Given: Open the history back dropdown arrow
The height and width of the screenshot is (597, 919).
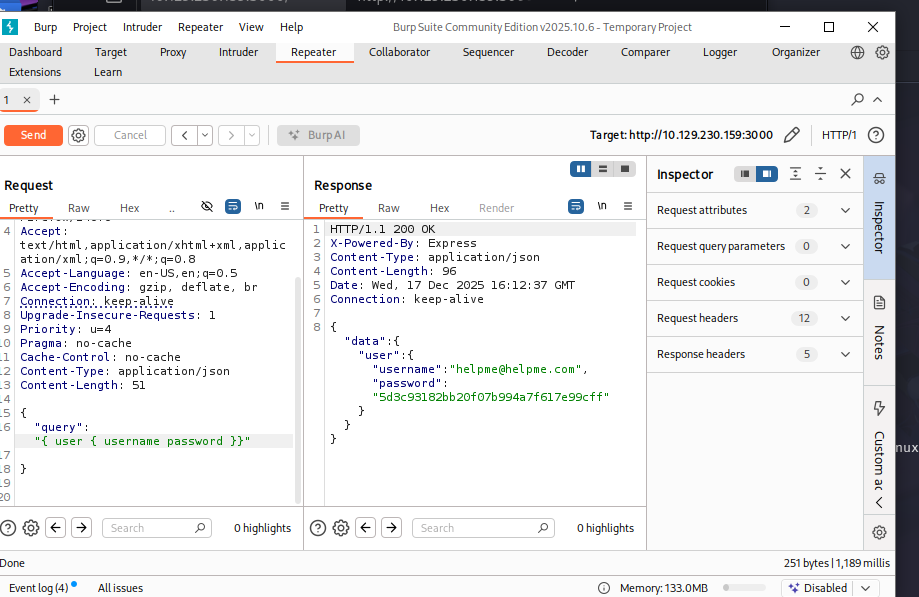Looking at the screenshot, I should click(205, 135).
